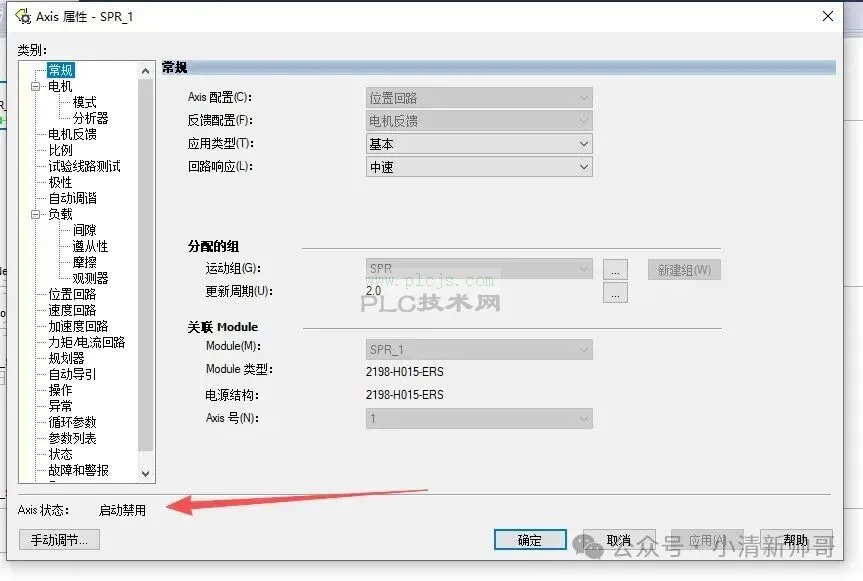Open 试验线路测试 category
The width and height of the screenshot is (863, 581).
tap(84, 166)
